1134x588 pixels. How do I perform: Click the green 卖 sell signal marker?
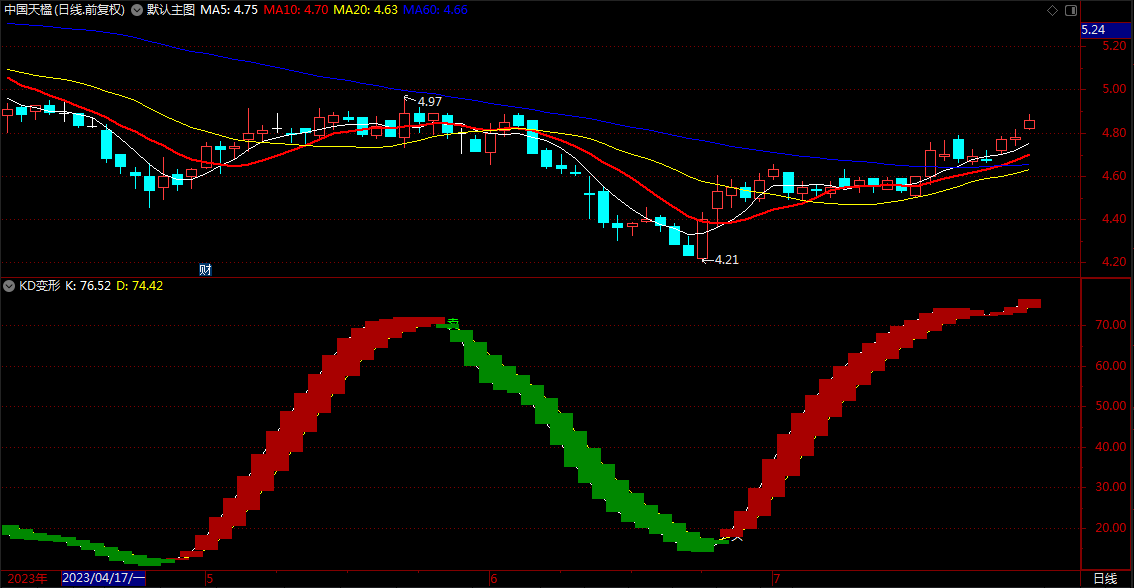[x=453, y=323]
